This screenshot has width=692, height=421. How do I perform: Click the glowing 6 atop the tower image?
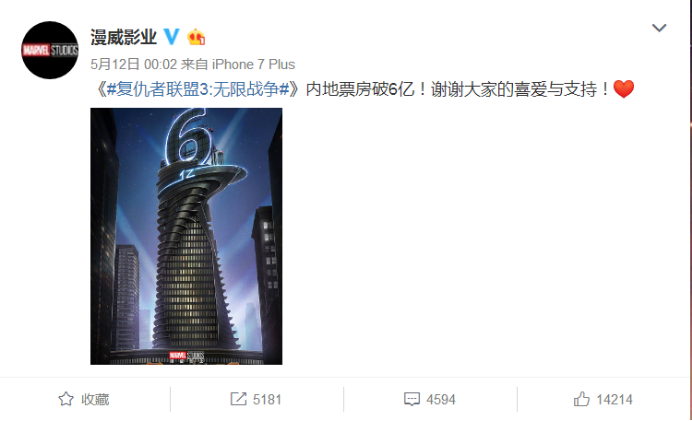(x=188, y=137)
